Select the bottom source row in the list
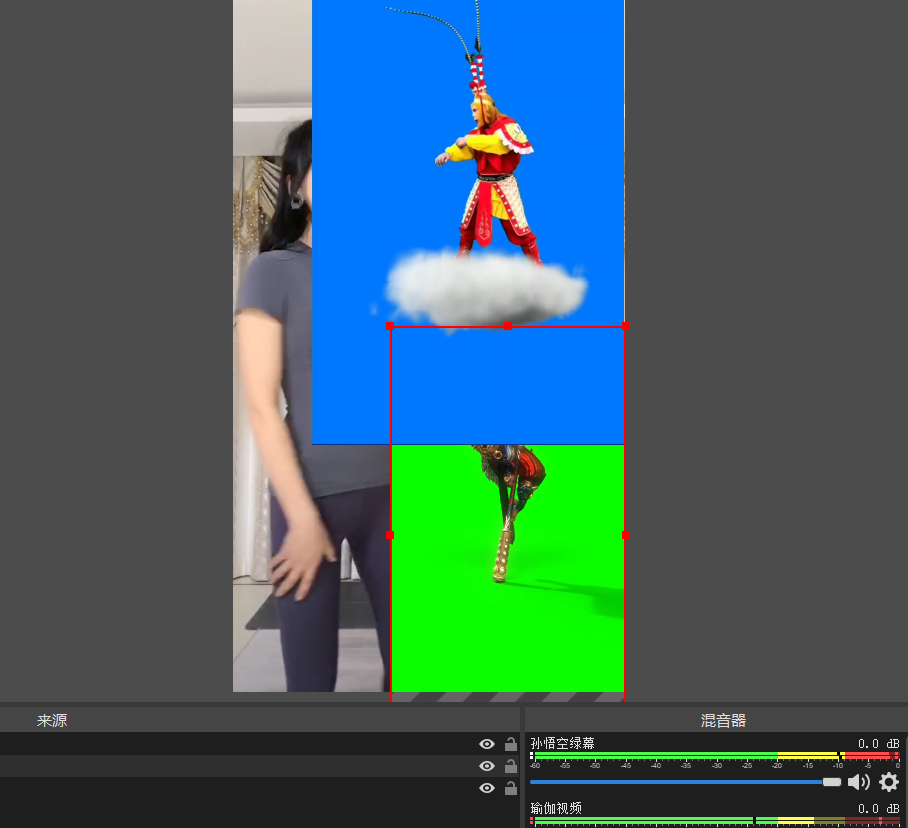The width and height of the screenshot is (908, 828). point(260,787)
